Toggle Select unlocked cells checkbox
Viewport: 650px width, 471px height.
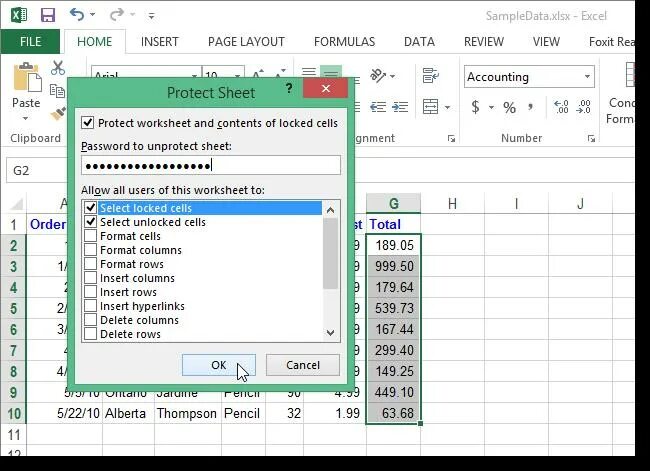pos(90,221)
